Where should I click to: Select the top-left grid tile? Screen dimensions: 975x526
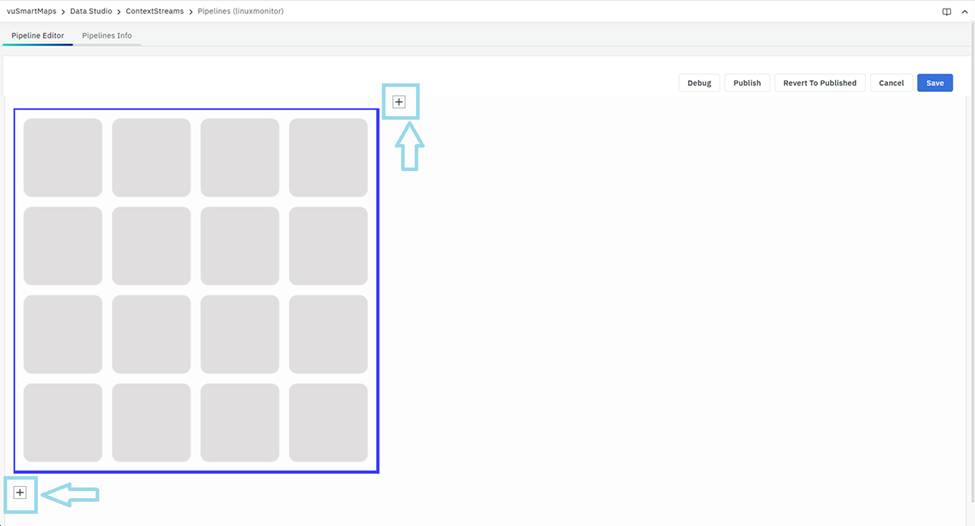pyautogui.click(x=63, y=158)
